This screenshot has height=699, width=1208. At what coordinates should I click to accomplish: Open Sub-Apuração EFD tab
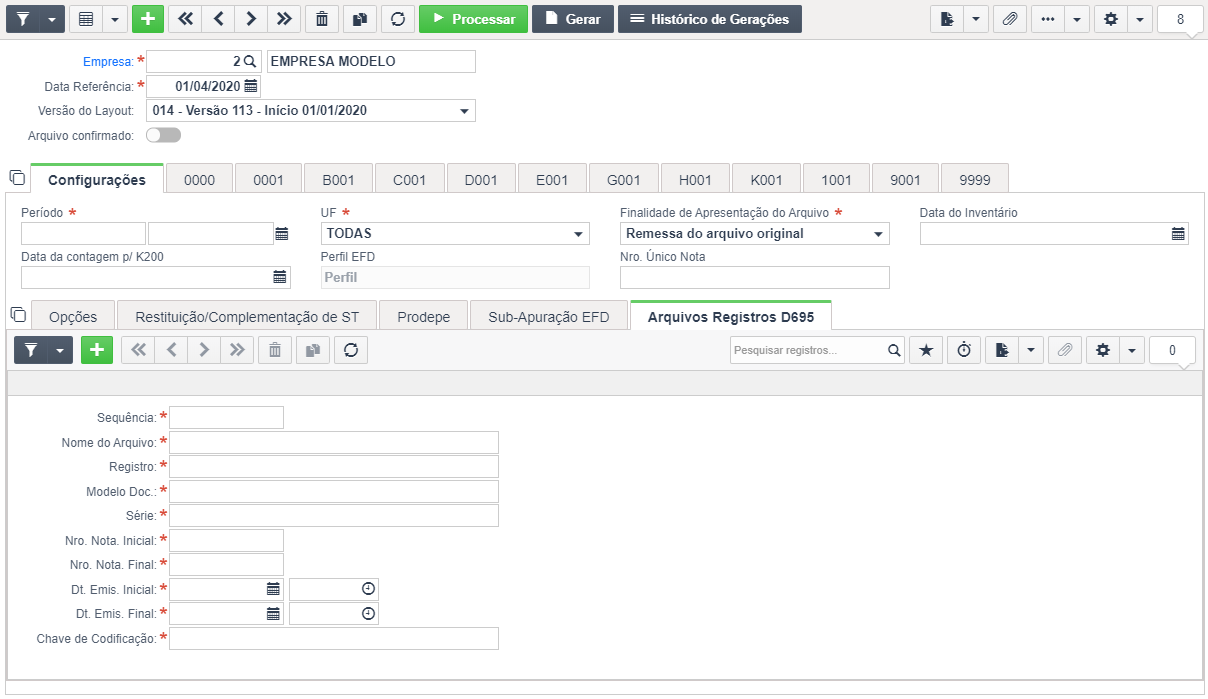(x=548, y=316)
